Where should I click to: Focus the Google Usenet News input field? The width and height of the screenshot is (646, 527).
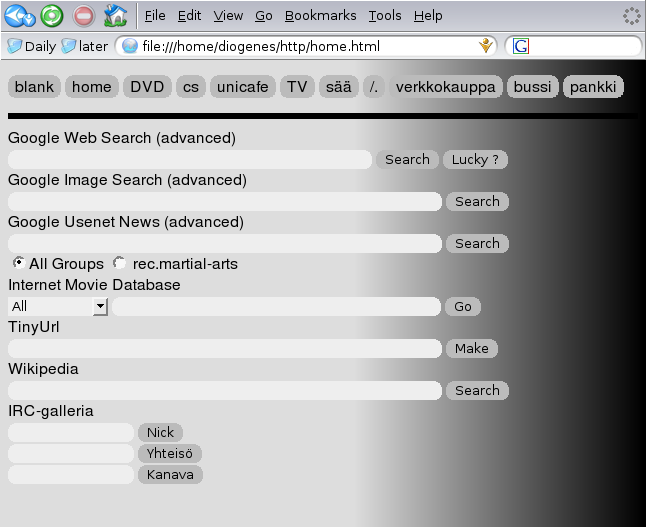point(225,244)
